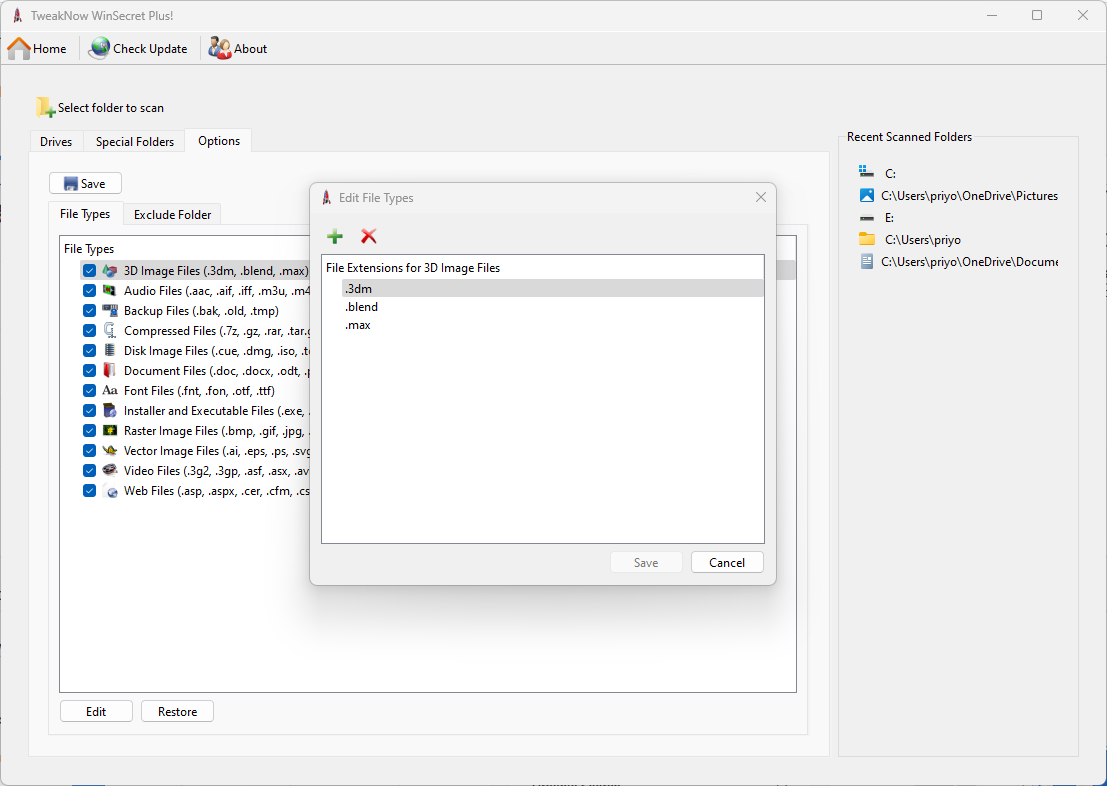This screenshot has height=786, width=1107.
Task: Open the E: recent scanned entry
Action: coord(889,218)
